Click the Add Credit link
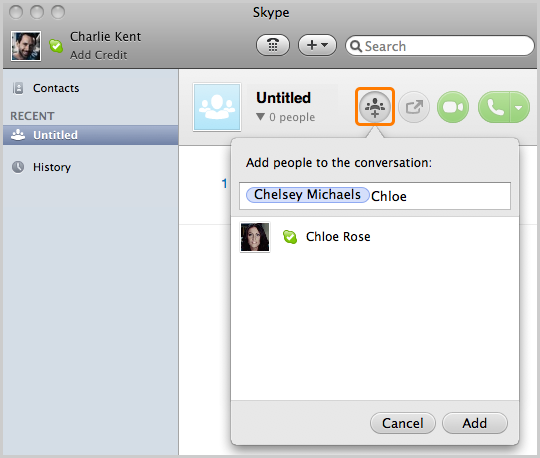Image resolution: width=540 pixels, height=458 pixels. tap(98, 55)
